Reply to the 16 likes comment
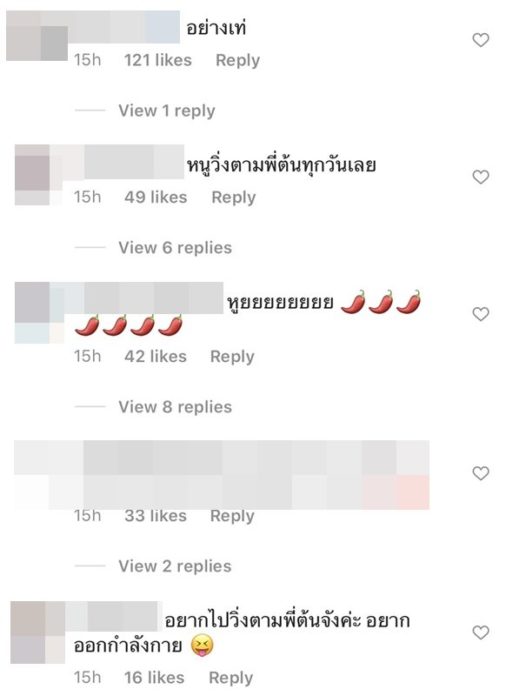 point(231,678)
